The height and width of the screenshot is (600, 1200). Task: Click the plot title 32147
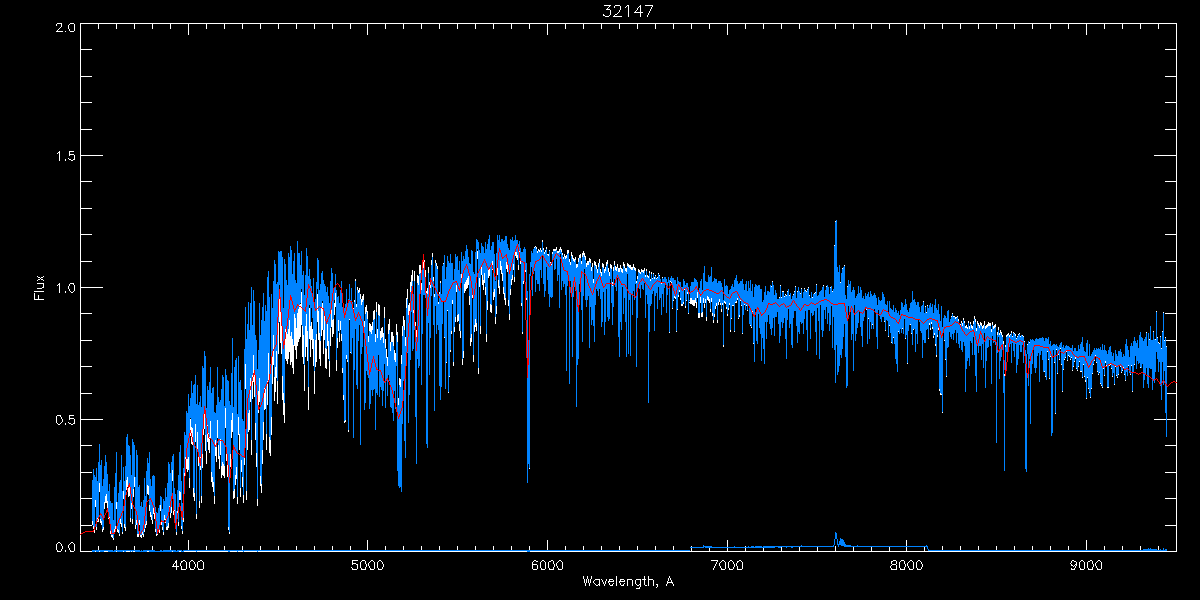[628, 11]
